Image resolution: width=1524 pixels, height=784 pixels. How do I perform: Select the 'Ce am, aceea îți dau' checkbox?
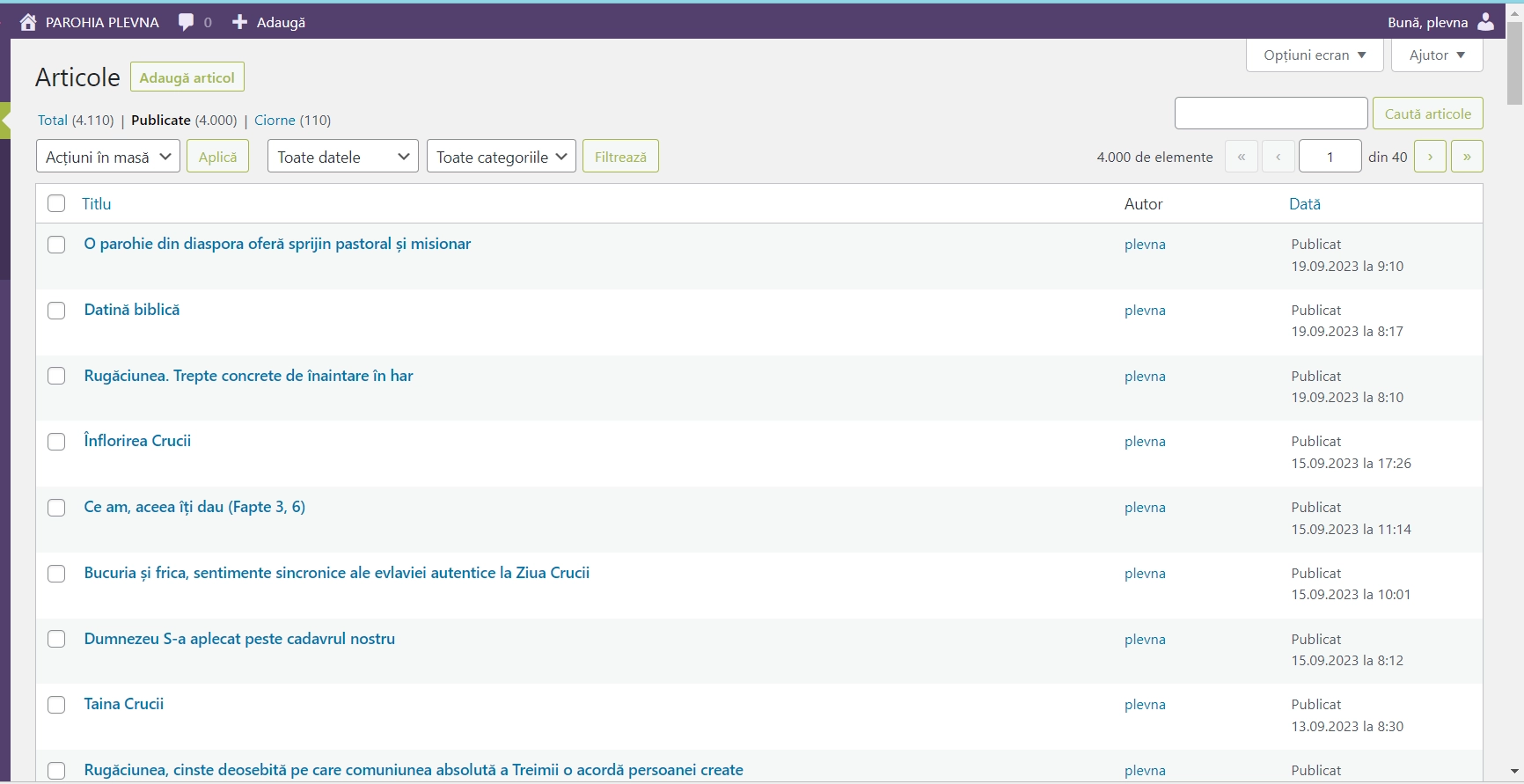pos(56,508)
